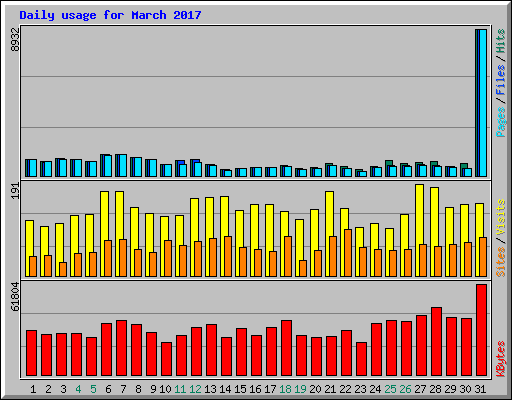Select the red KBytes bar for day 1
512x400 pixels.
(31, 353)
